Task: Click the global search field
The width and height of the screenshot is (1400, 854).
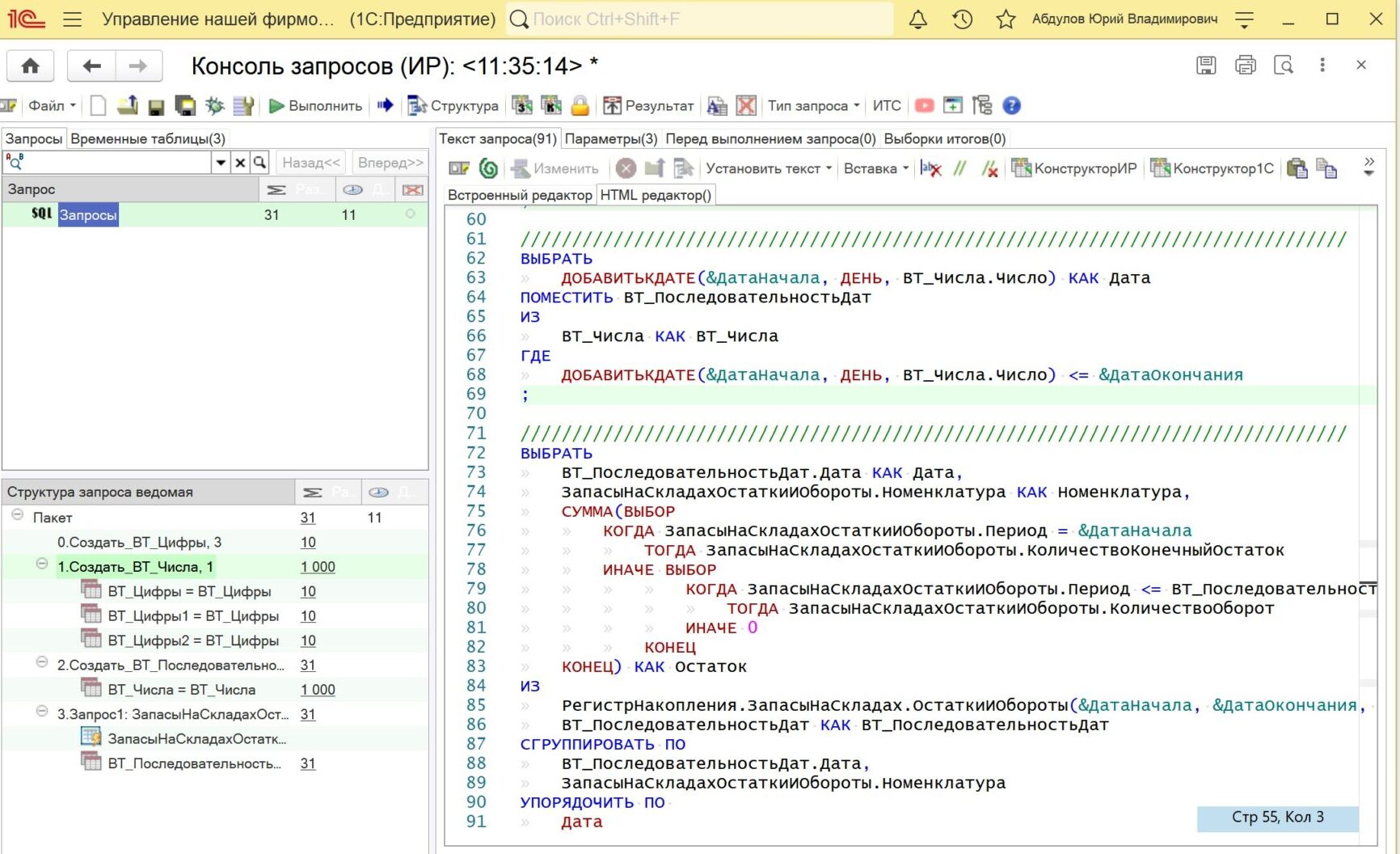Action: (700, 19)
